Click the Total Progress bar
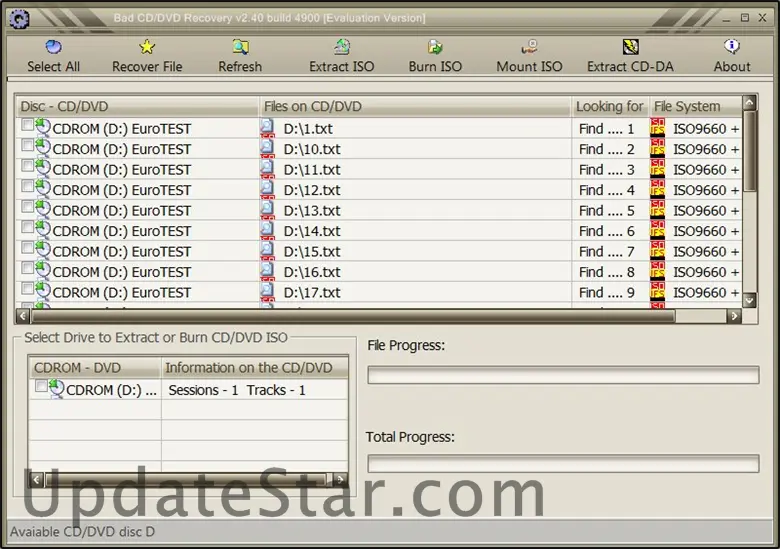780x549 pixels. [x=563, y=463]
